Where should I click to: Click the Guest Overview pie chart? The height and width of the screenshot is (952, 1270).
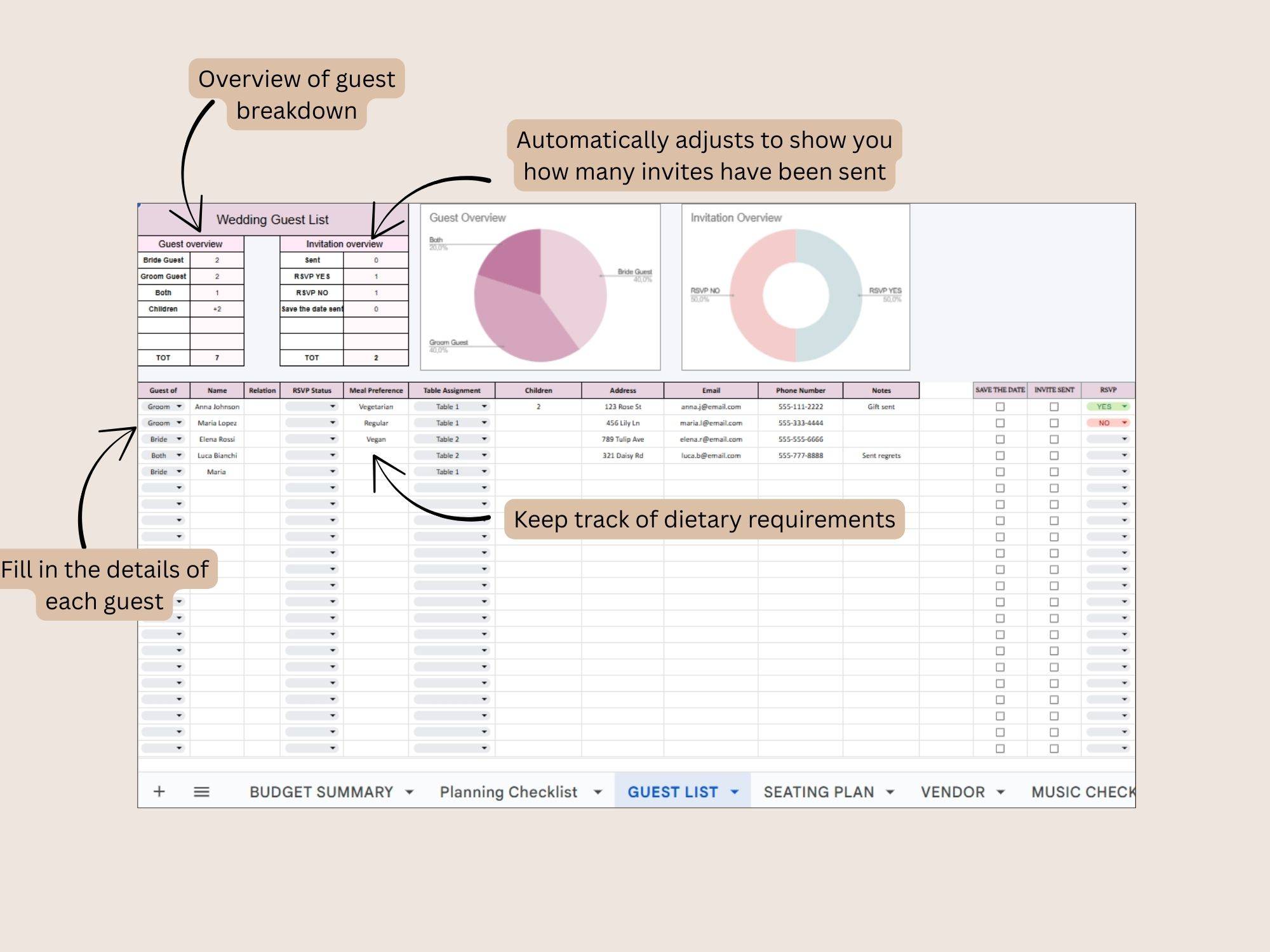point(540,295)
